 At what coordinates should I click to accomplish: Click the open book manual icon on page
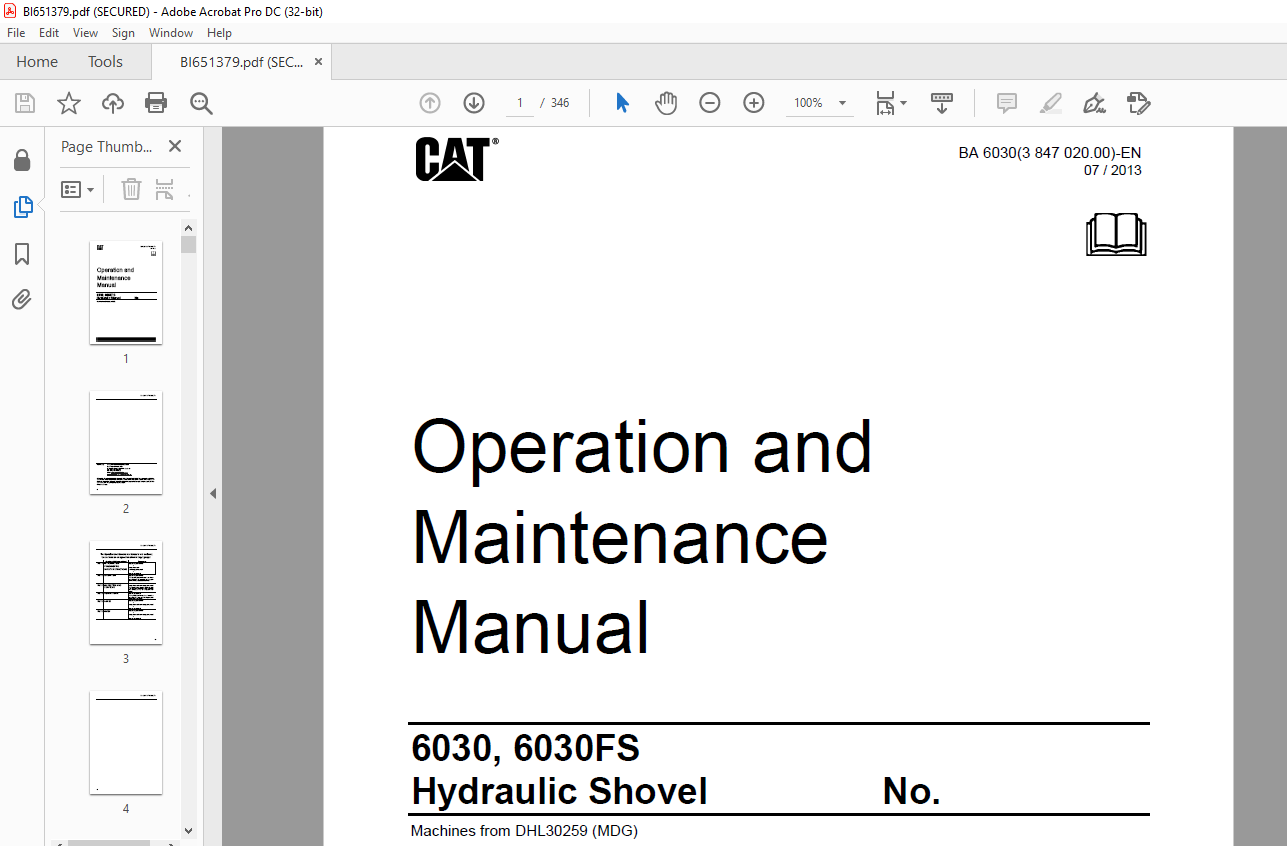(x=1116, y=235)
